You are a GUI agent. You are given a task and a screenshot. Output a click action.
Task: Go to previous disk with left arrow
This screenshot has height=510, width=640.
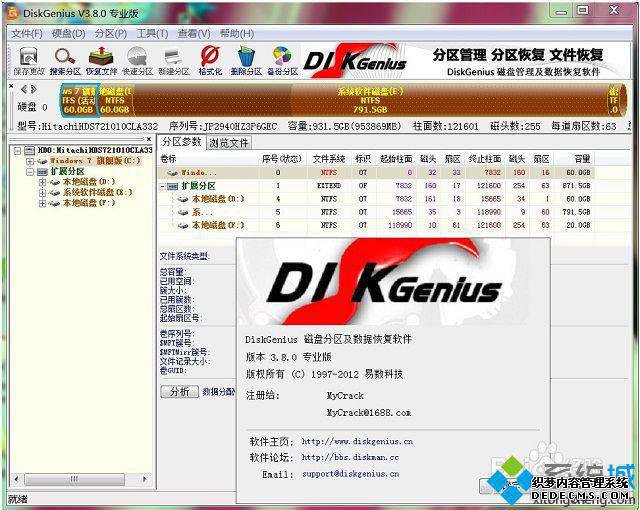tap(24, 89)
